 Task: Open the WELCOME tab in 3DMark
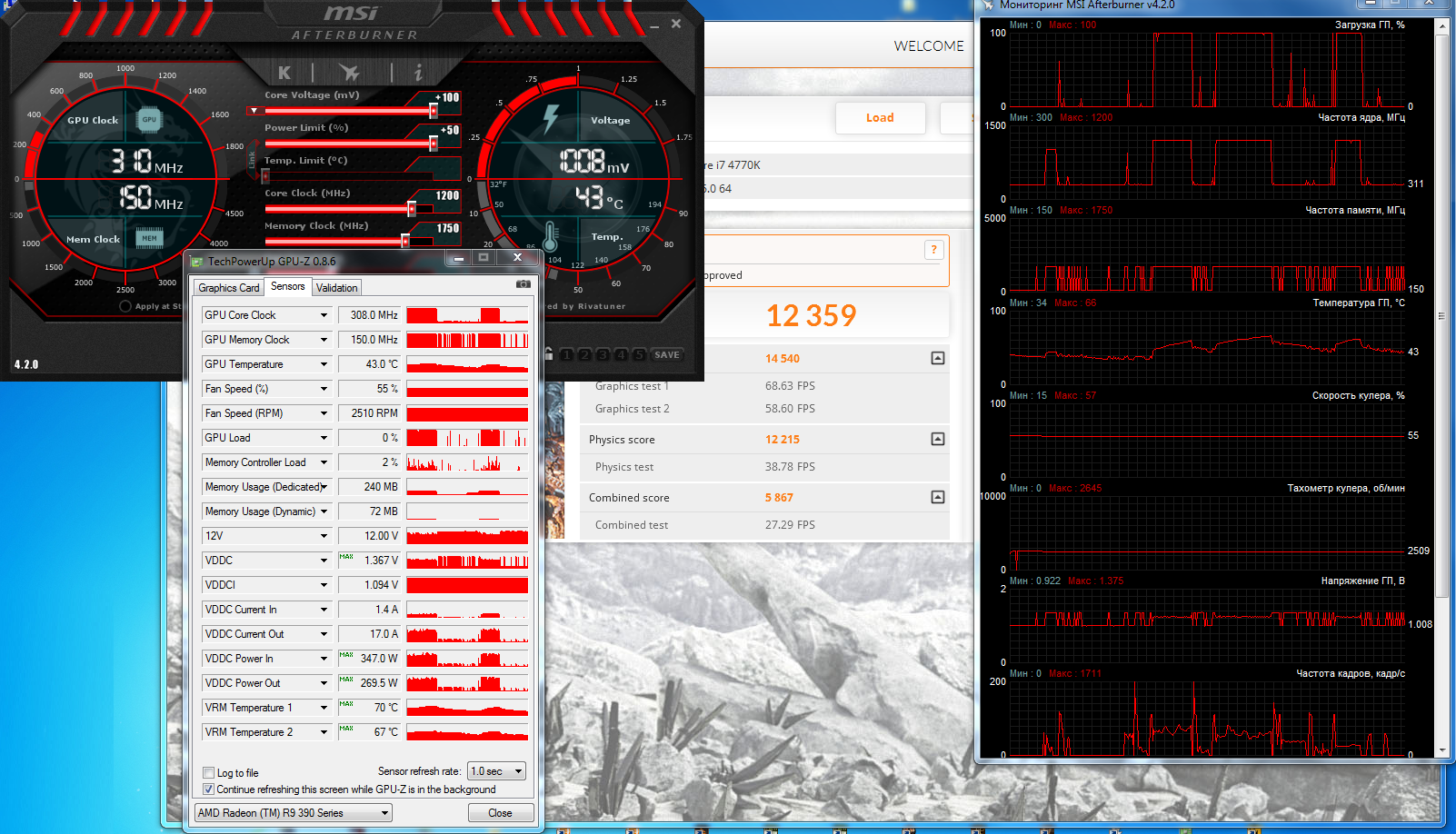coord(929,46)
